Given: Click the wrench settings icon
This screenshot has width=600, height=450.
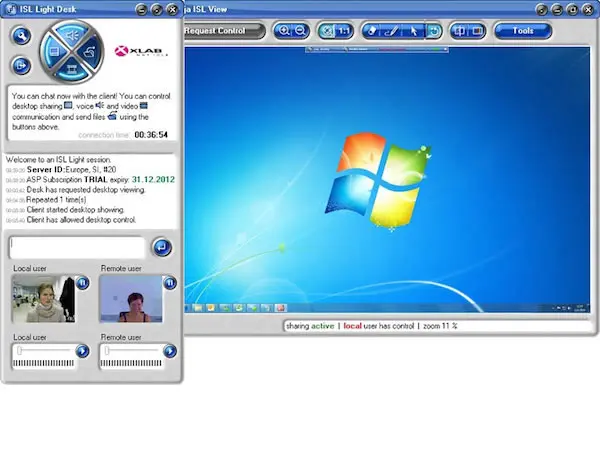Looking at the screenshot, I should [x=21, y=36].
